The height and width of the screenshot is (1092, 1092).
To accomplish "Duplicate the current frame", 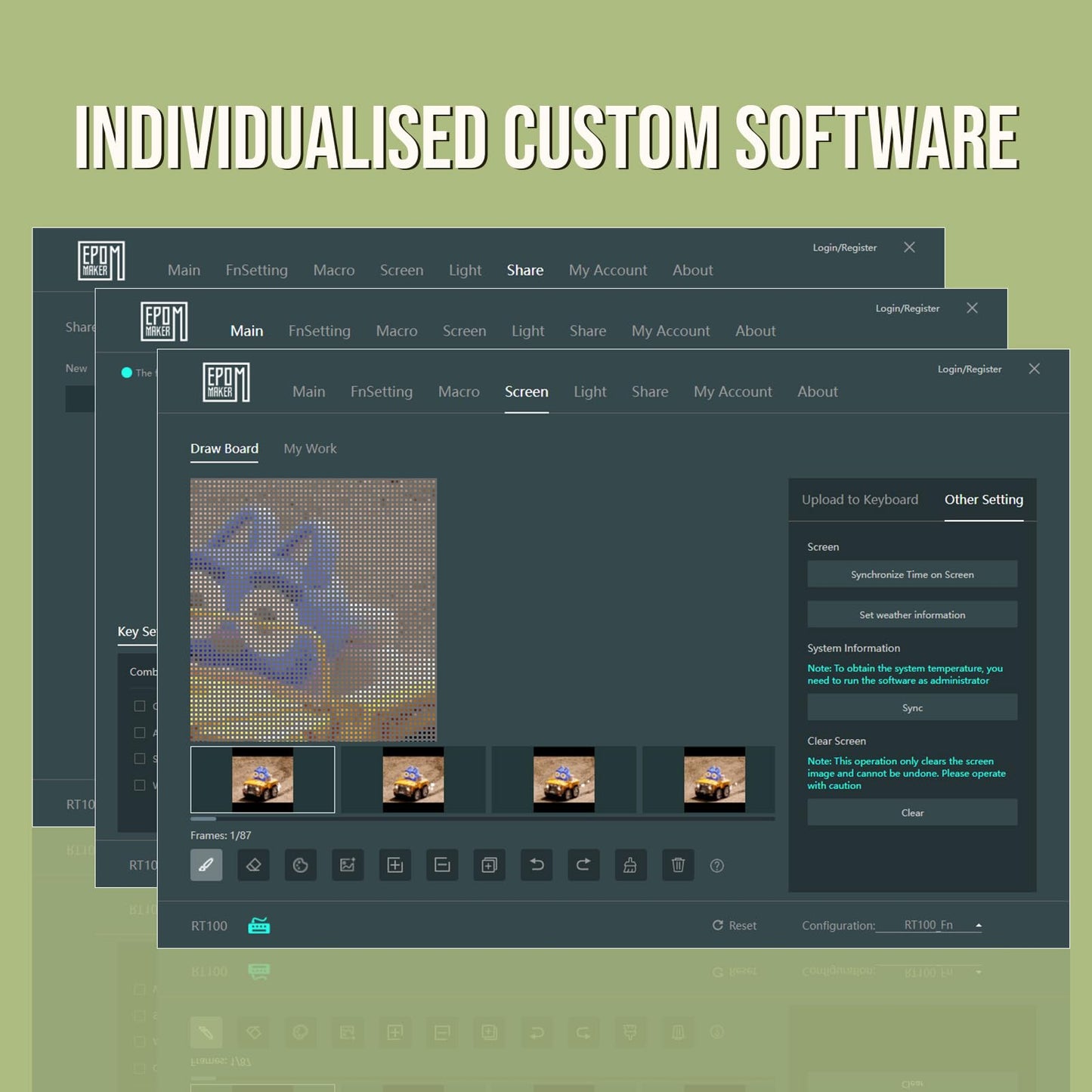I will click(x=489, y=865).
